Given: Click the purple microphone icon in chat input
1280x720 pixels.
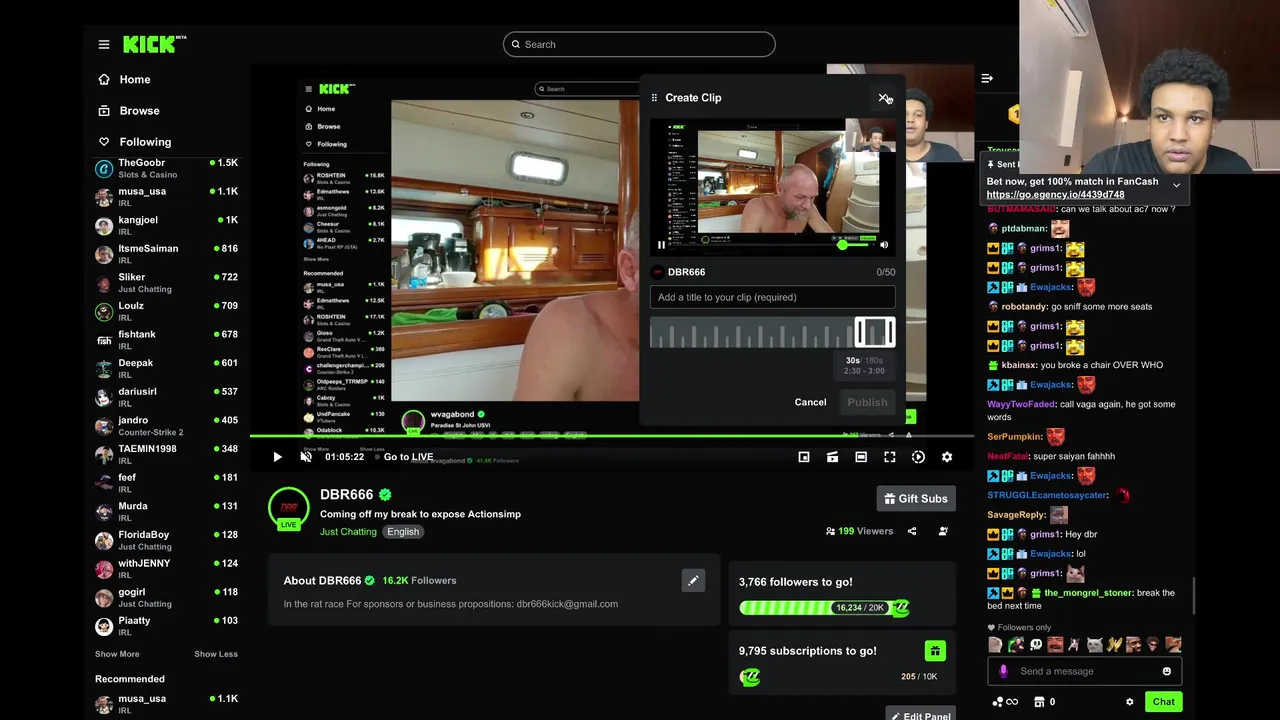Looking at the screenshot, I should point(1003,671).
